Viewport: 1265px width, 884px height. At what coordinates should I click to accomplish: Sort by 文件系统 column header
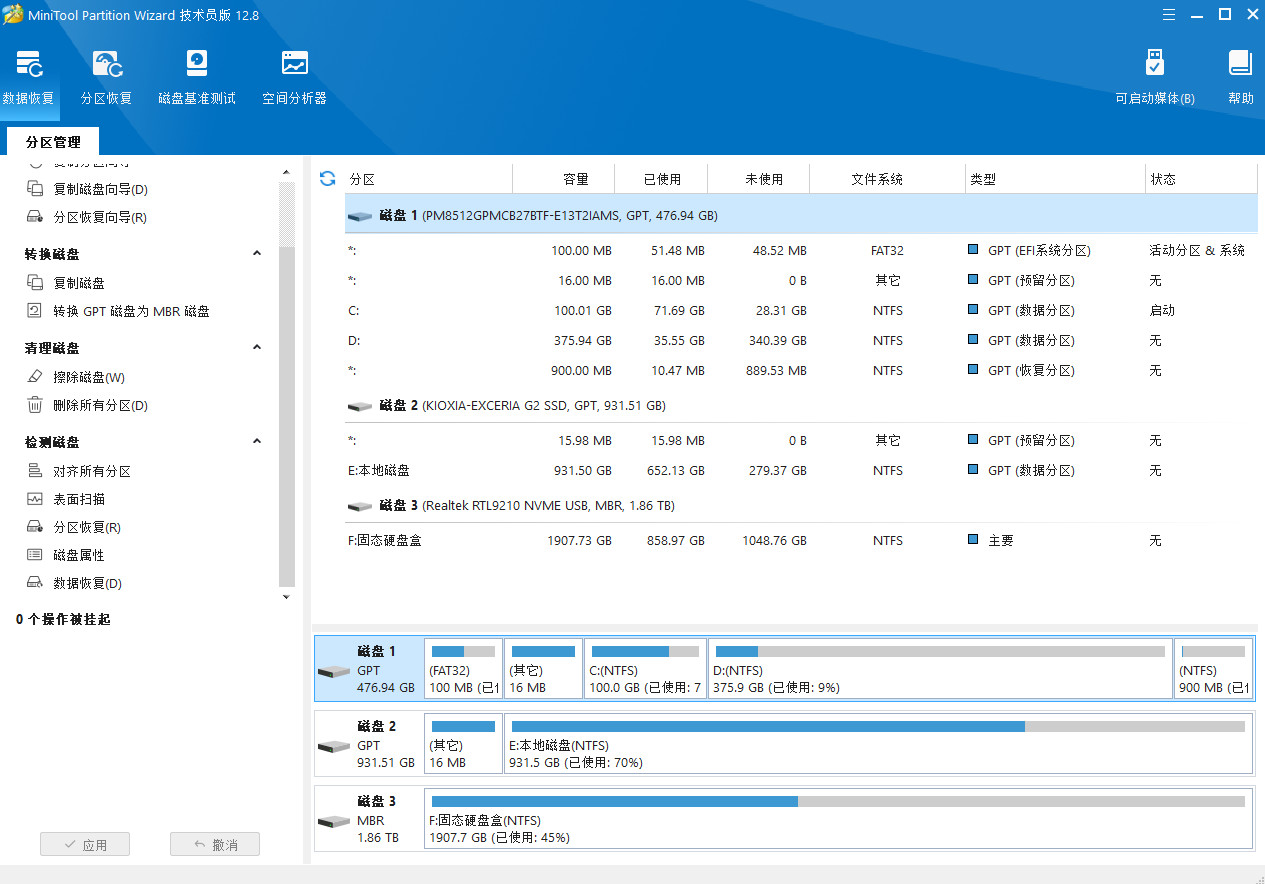887,179
